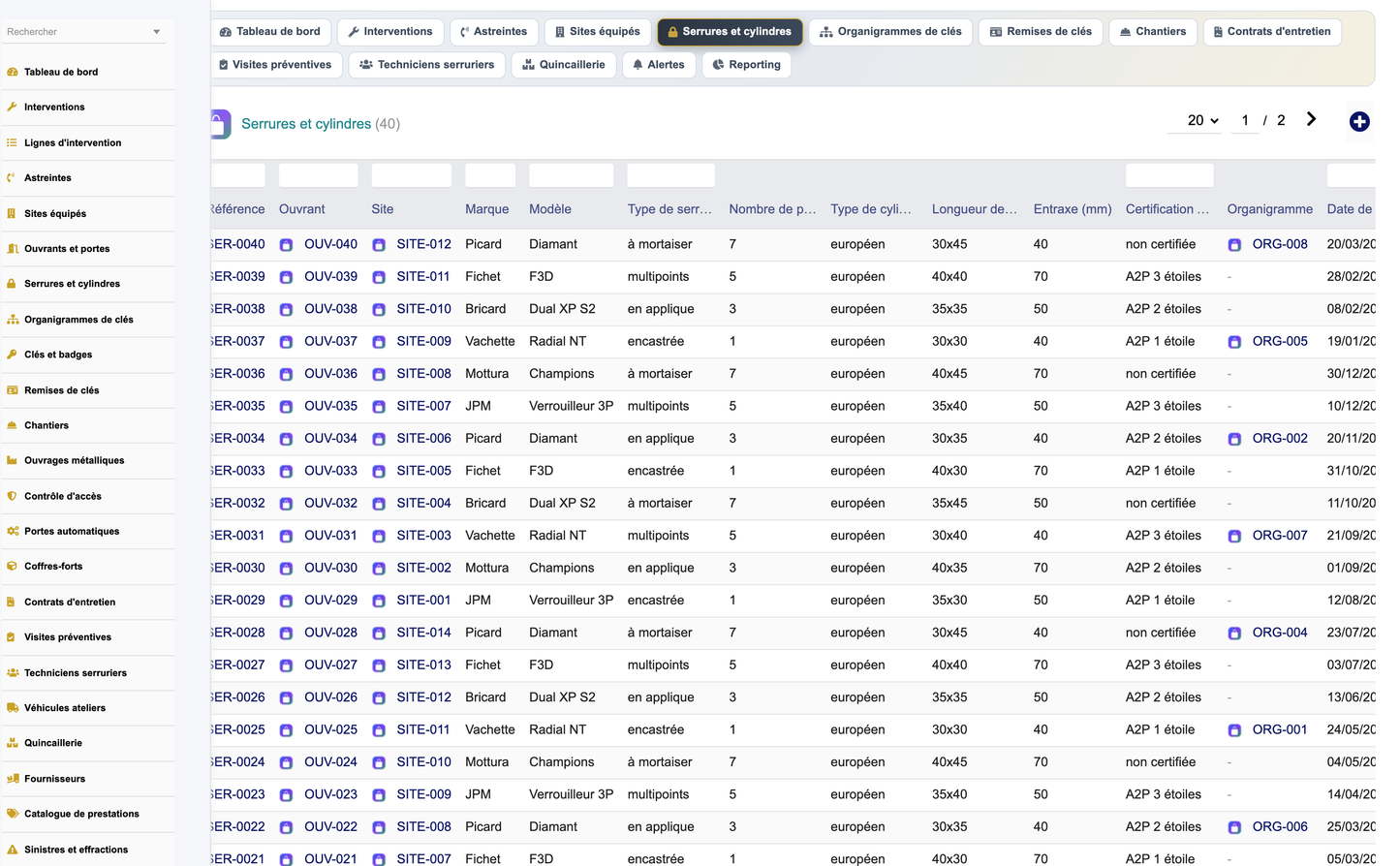This screenshot has height=866, width=1400.
Task: Open the Contrats d'entretien tab
Action: (1272, 32)
